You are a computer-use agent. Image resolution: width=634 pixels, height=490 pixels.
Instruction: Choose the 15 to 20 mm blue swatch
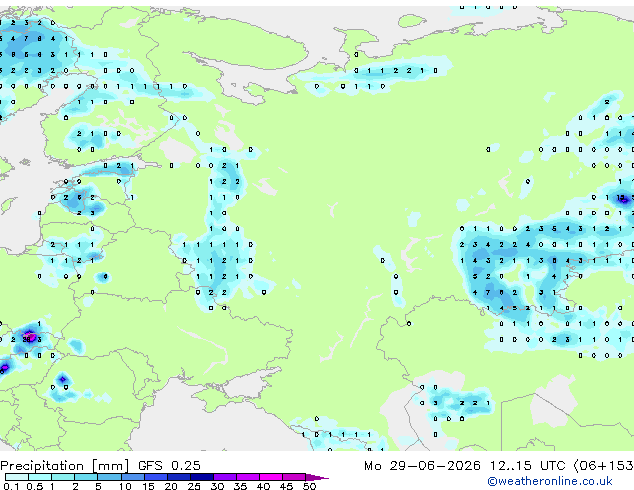156,477
